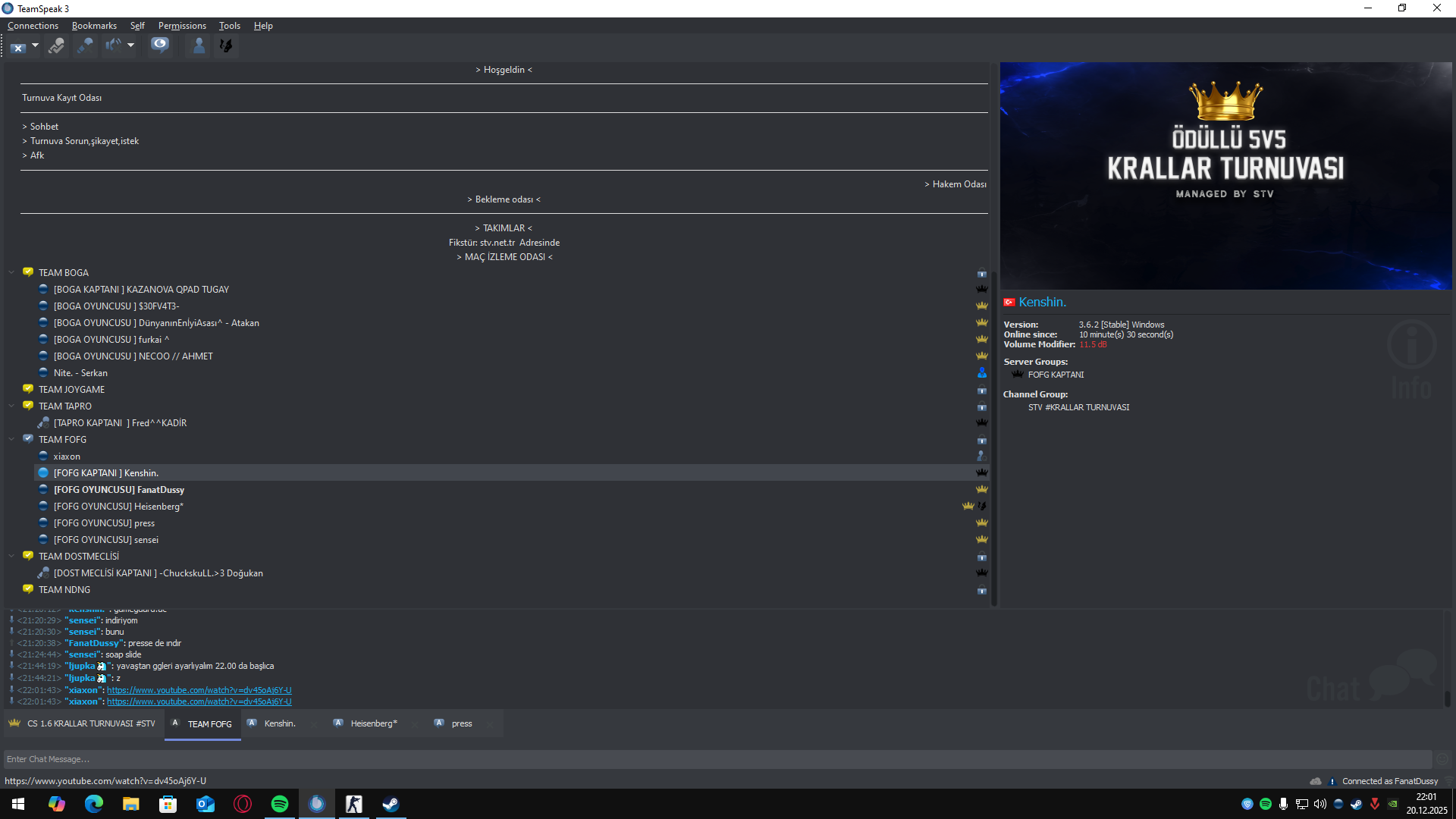Open the Help menu

(x=263, y=26)
